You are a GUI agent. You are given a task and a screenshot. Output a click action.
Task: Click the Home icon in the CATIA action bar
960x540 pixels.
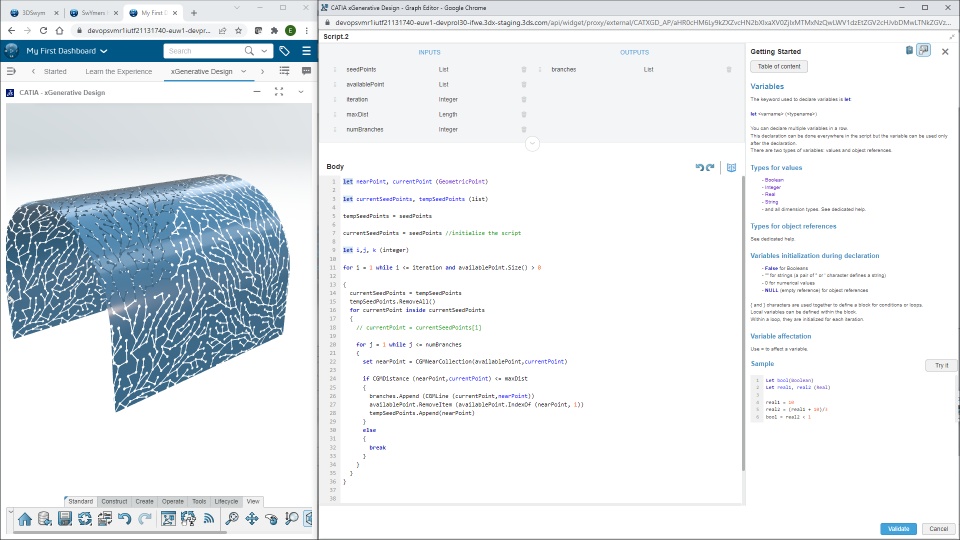(x=24, y=519)
